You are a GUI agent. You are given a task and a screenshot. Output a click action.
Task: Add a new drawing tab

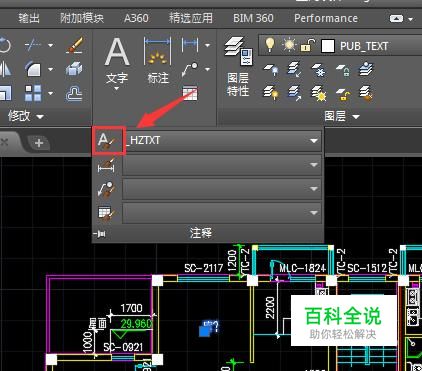pyautogui.click(x=39, y=143)
